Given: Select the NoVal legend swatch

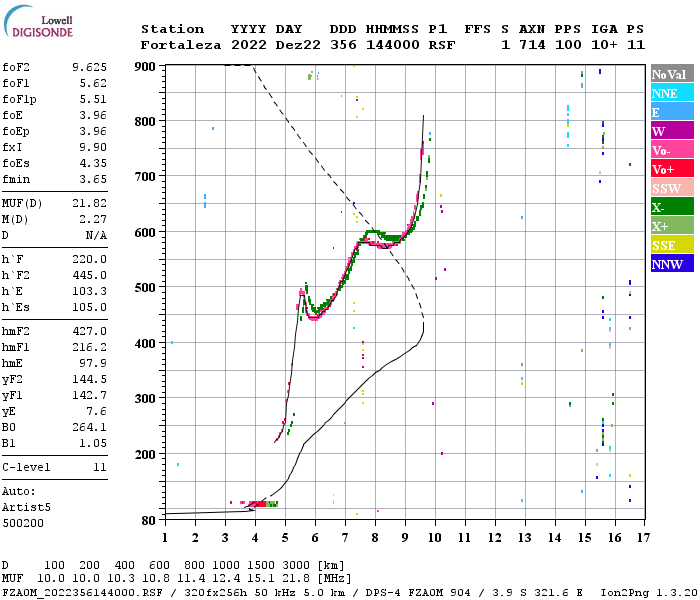Looking at the screenshot, I should 672,74.
